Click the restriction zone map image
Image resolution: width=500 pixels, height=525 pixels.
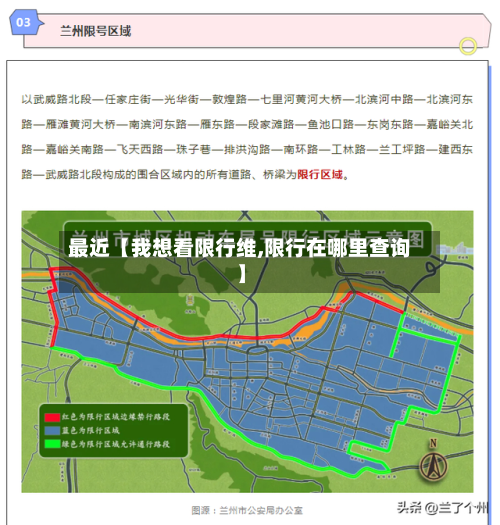[247, 352]
